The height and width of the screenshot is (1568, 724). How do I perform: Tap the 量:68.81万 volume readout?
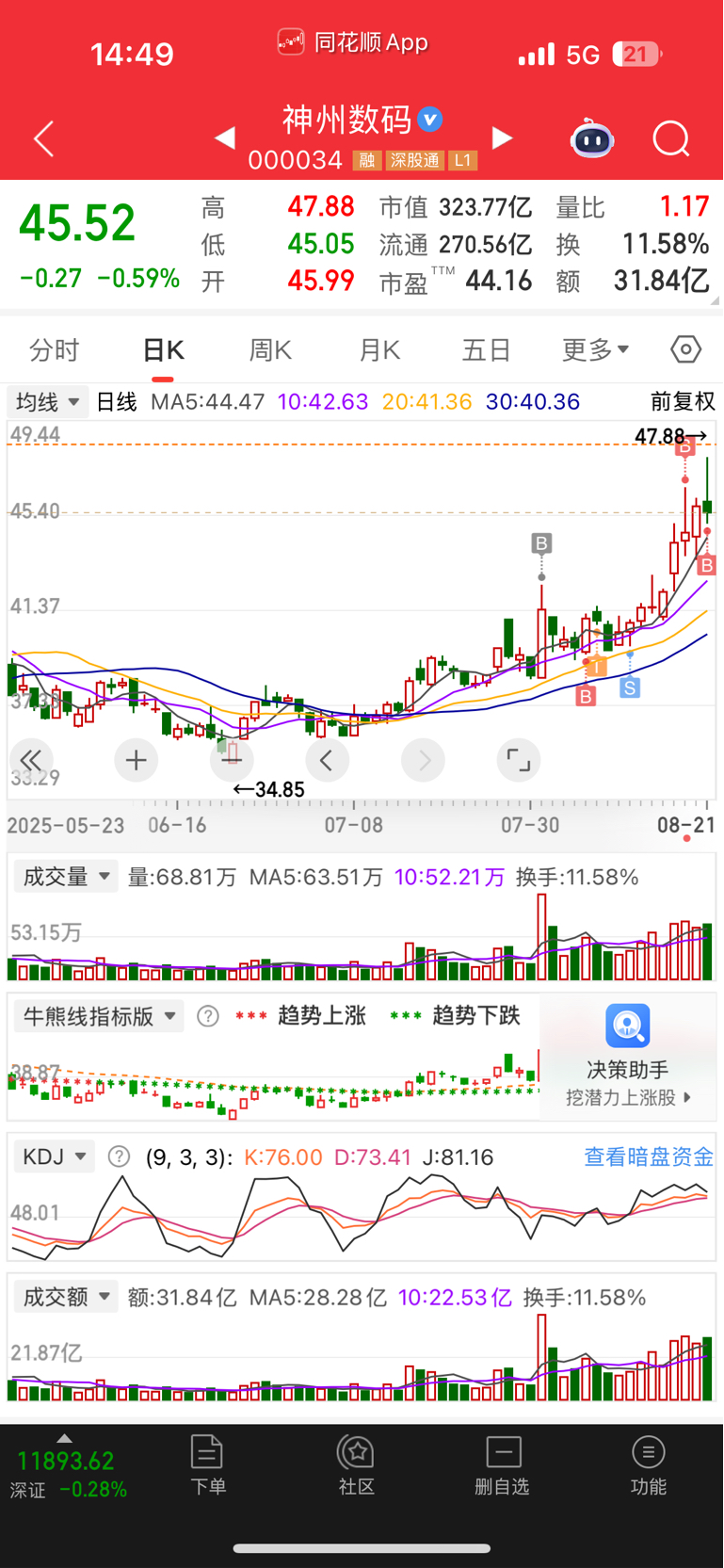[182, 877]
